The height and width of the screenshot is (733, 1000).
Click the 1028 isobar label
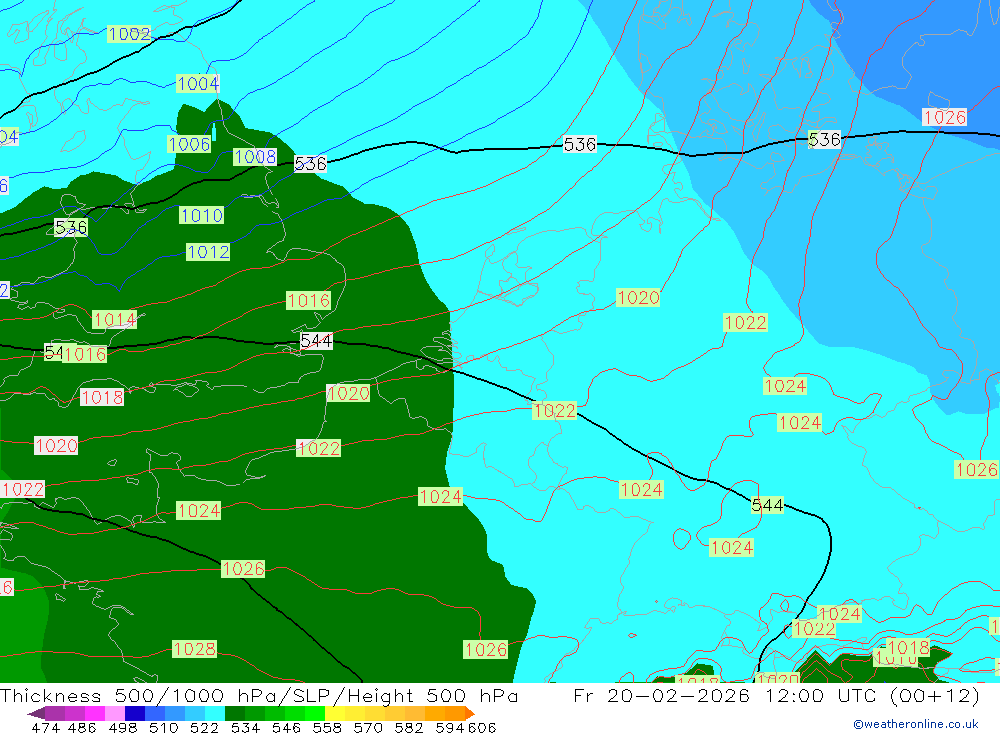[195, 649]
